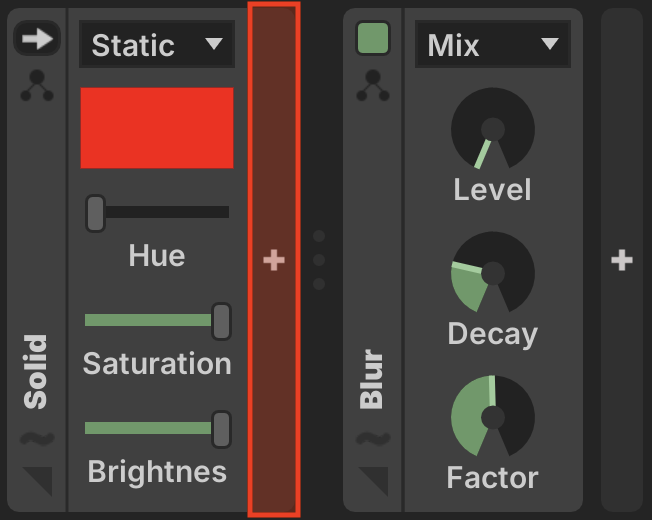Click the tilde wave icon on Blur module
This screenshot has height=520, width=652.
click(x=372, y=439)
